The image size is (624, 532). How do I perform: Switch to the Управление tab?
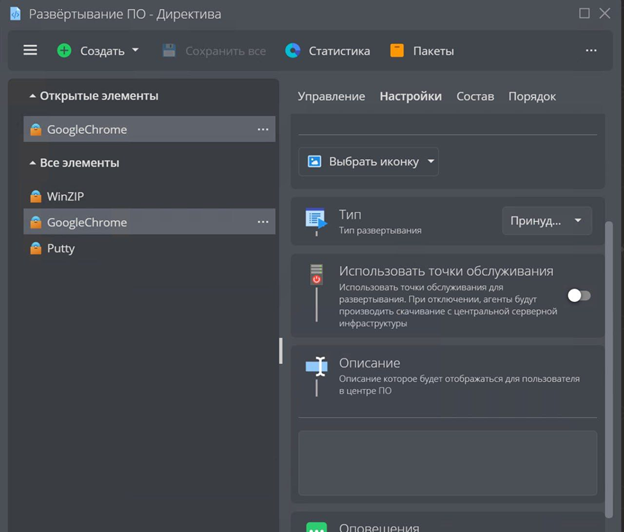click(x=332, y=96)
